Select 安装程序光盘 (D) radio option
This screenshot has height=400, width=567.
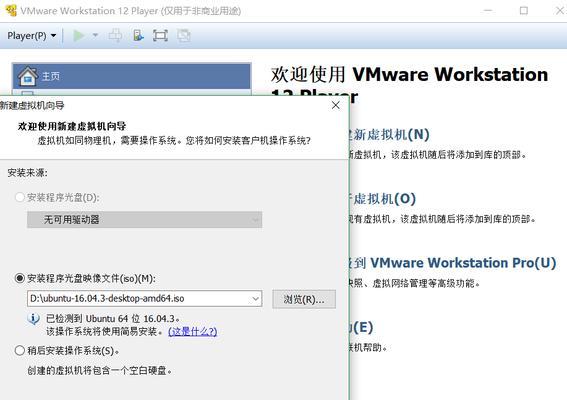coord(20,197)
